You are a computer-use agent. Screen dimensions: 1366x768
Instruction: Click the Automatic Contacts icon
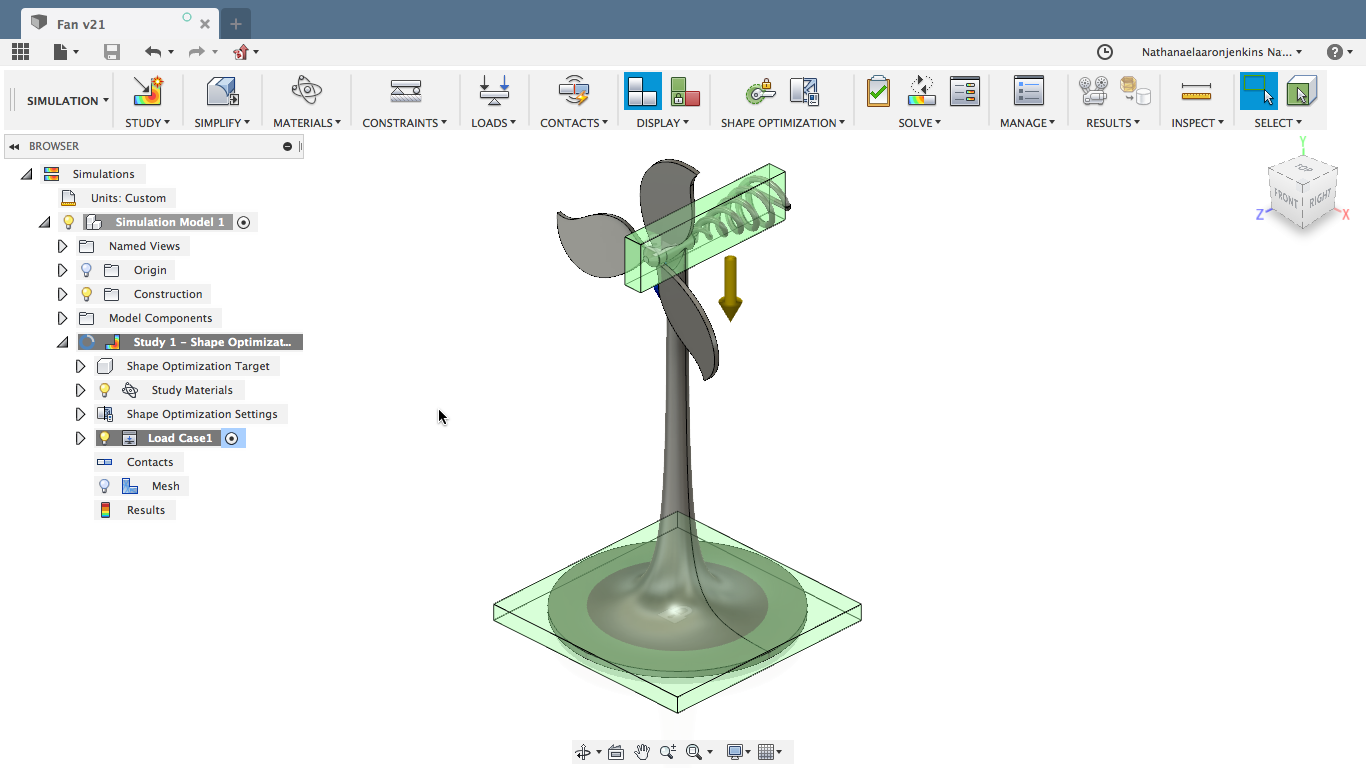point(574,91)
